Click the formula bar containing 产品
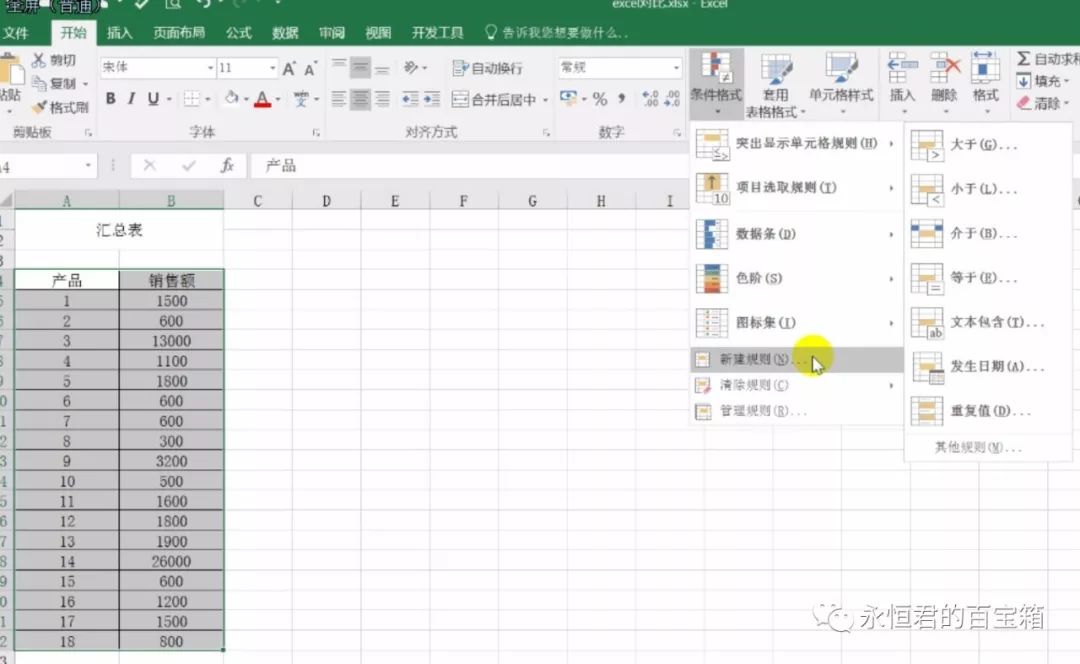 point(470,165)
